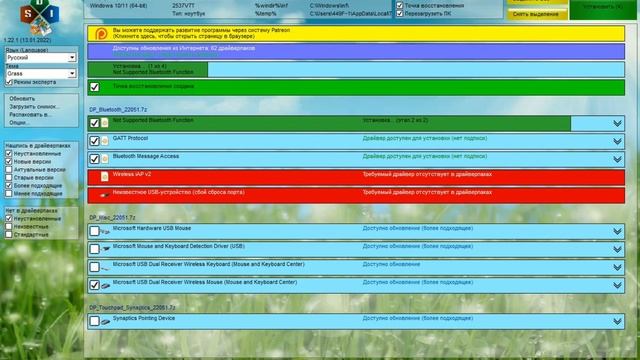
Task: Click device icon of Bluetooth Message Access row
Action: (105, 159)
